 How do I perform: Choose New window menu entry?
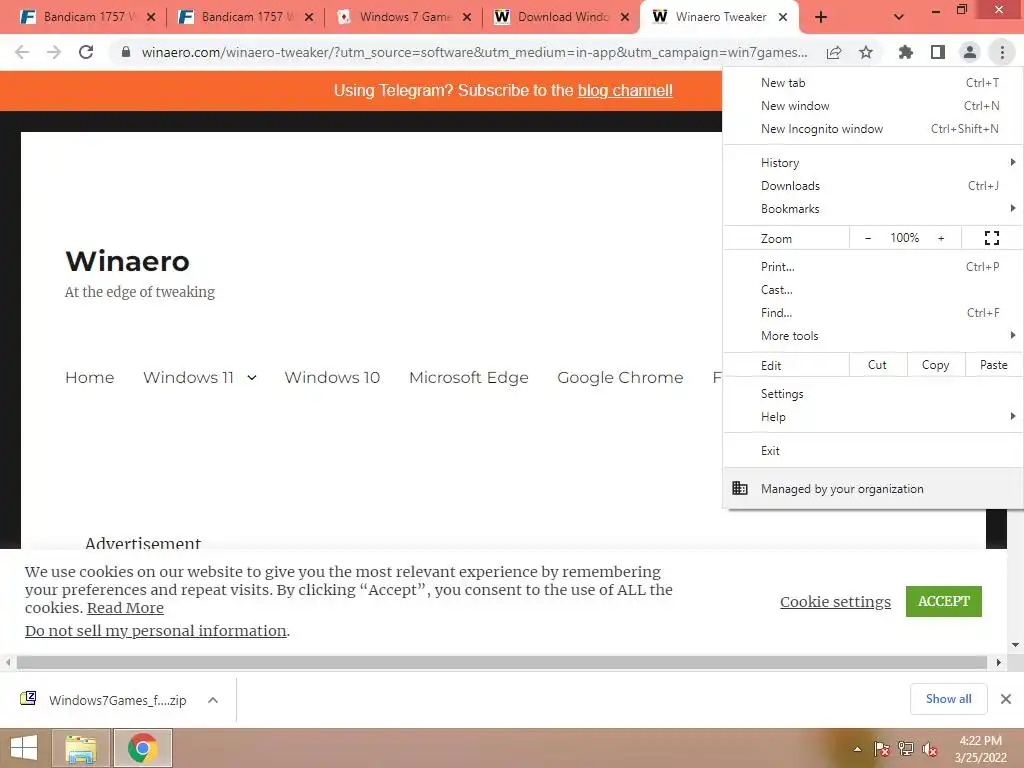tap(872, 106)
